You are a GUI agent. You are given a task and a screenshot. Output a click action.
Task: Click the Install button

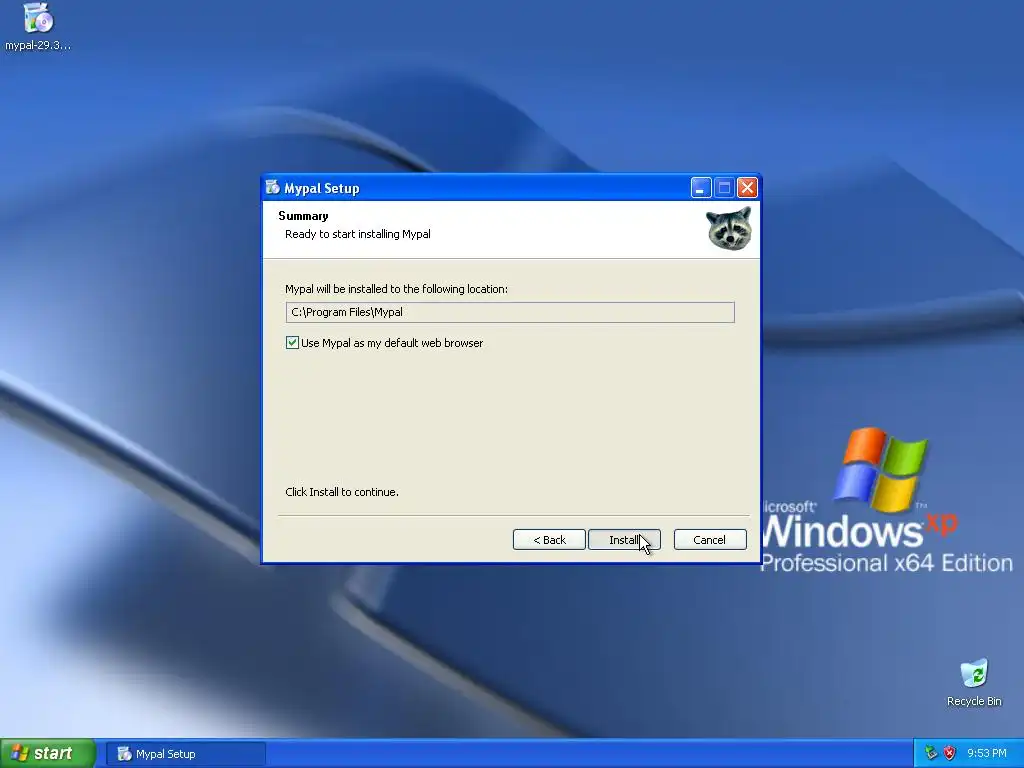[x=624, y=540]
